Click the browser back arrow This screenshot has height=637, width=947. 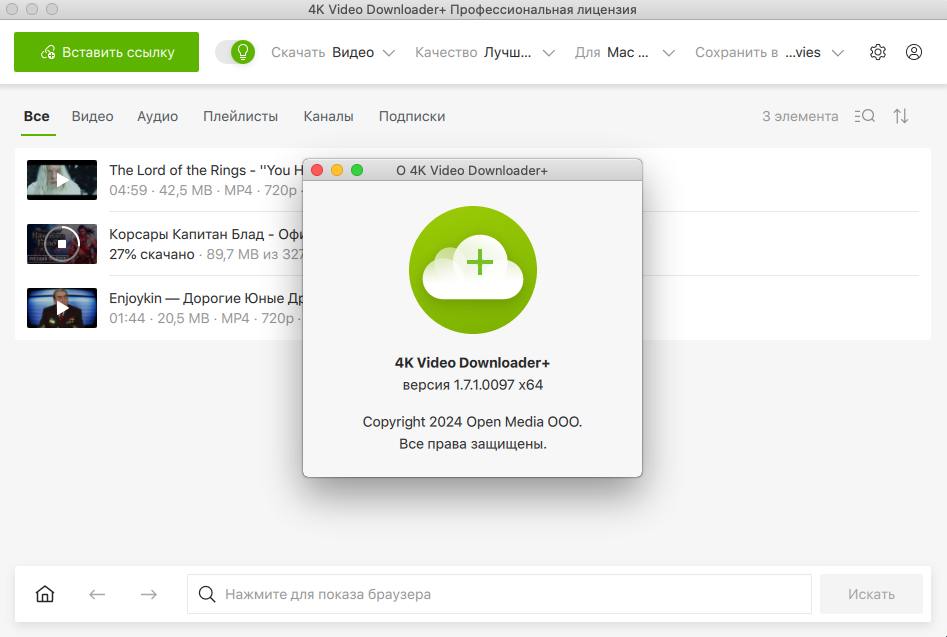pos(97,594)
